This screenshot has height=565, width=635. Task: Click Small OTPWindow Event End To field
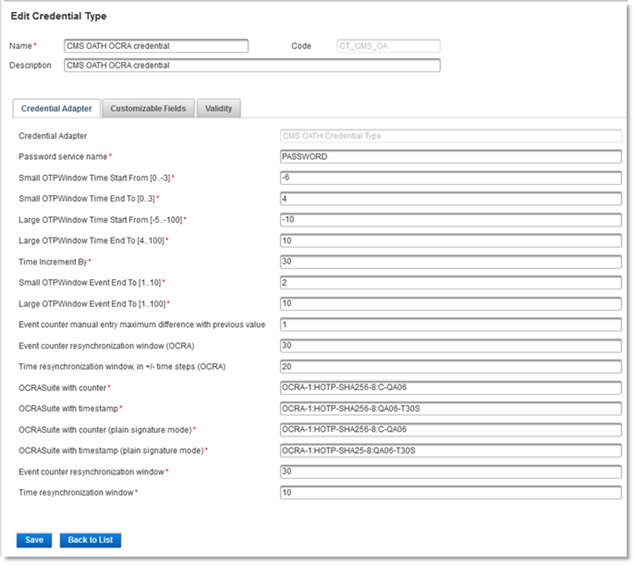(451, 283)
